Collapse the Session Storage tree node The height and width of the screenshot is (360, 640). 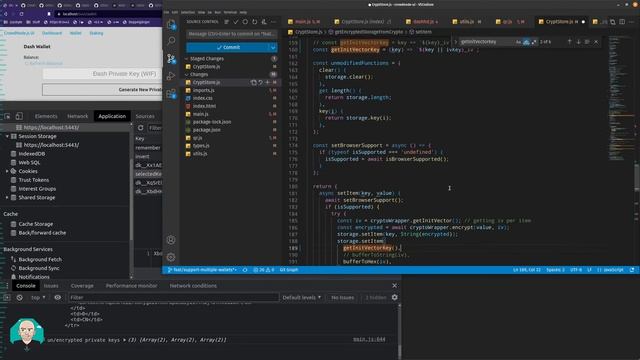tap(7, 136)
